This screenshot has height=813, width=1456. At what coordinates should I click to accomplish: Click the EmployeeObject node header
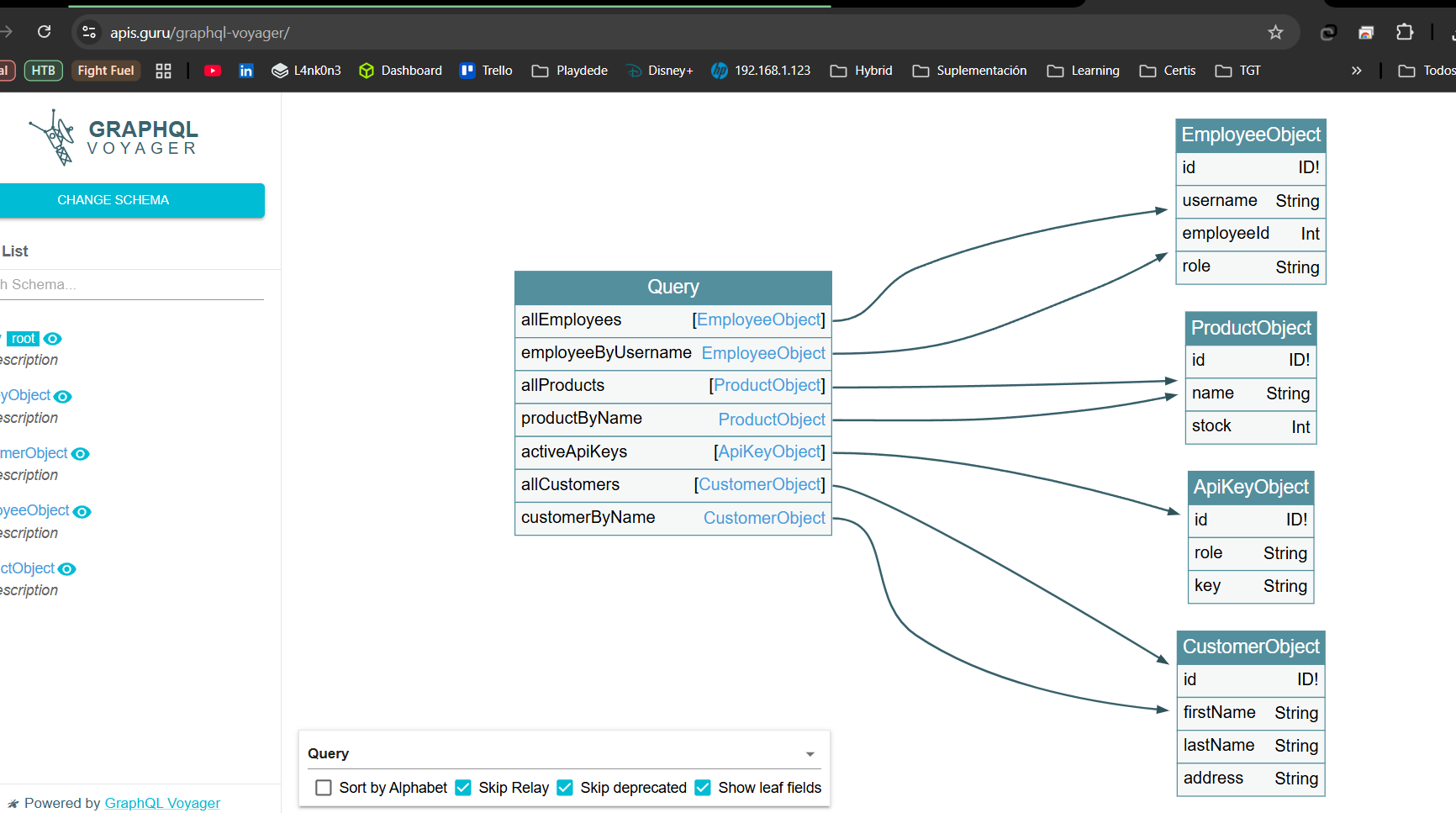click(1250, 135)
